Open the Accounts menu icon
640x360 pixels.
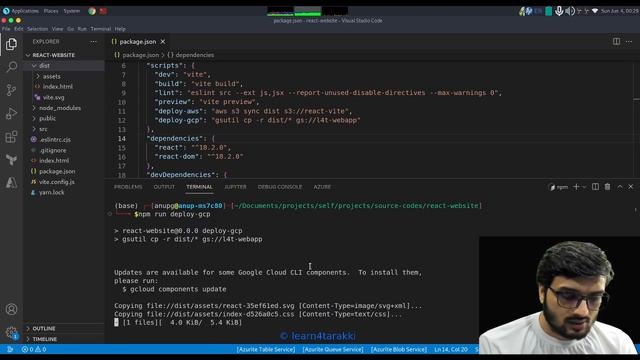tap(11, 309)
